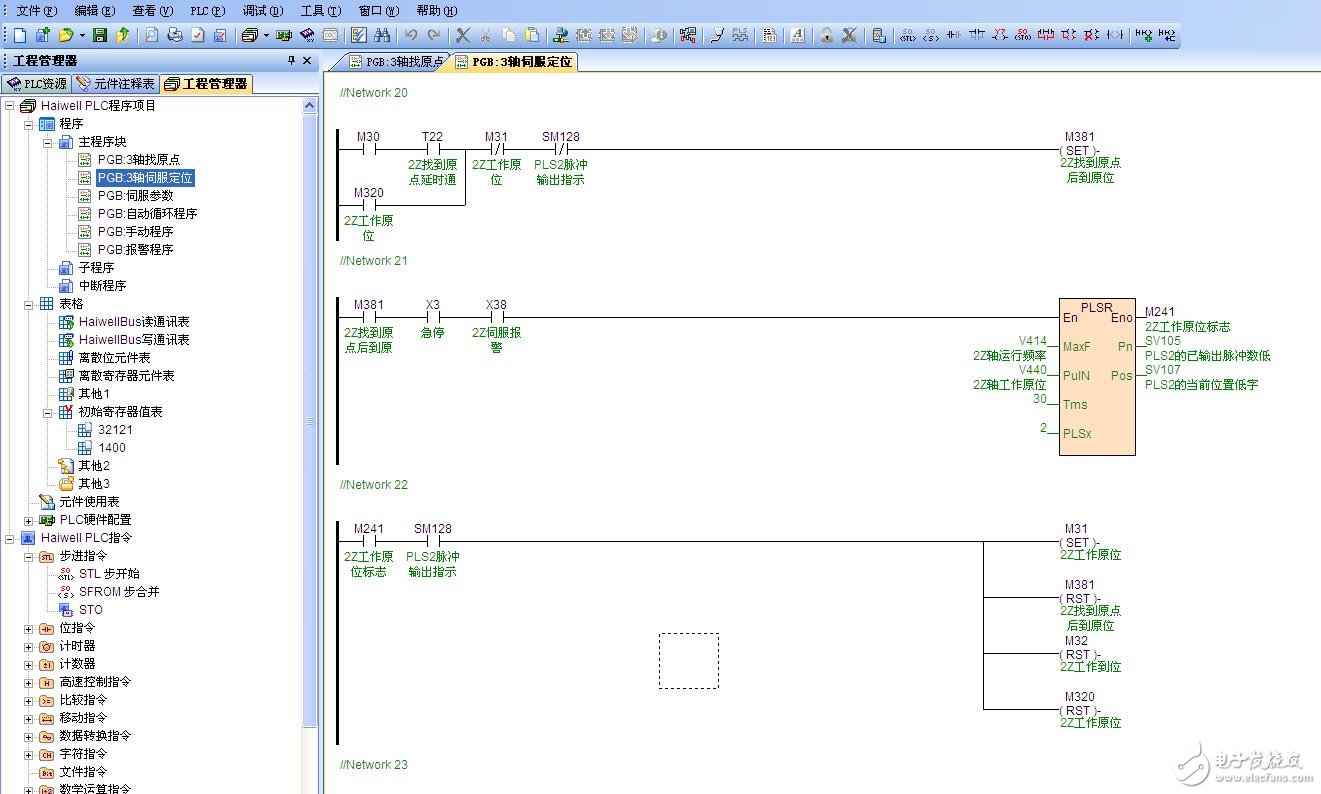Image resolution: width=1321 pixels, height=794 pixels.
Task: Switch to the PGB:3轴找原点 editor tab
Action: [x=395, y=62]
